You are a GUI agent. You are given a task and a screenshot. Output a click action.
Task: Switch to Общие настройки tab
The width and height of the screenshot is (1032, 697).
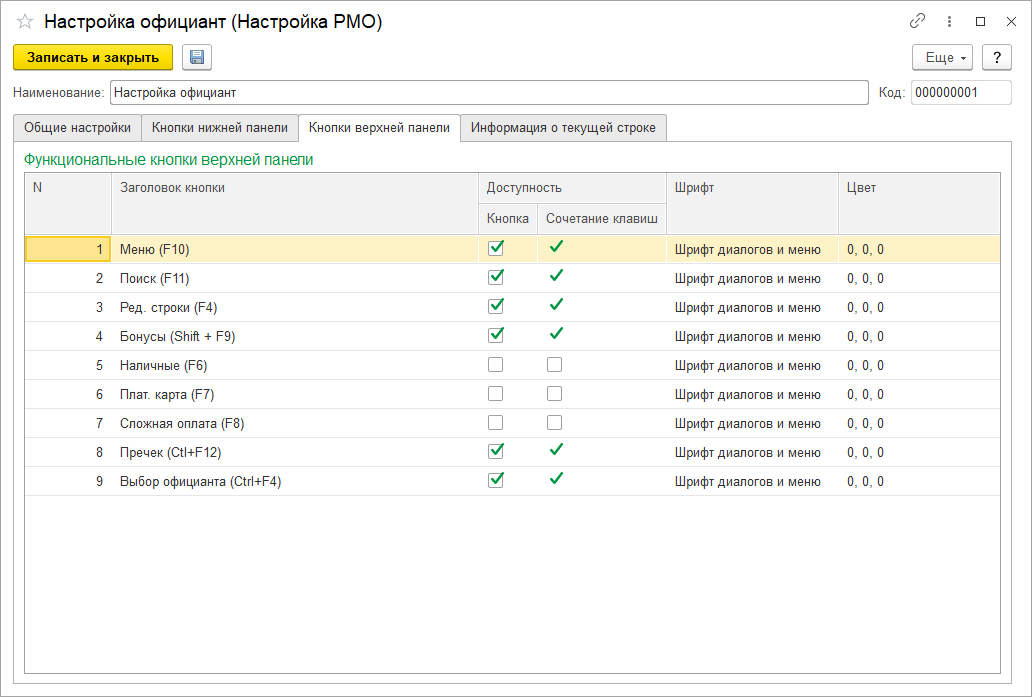77,128
